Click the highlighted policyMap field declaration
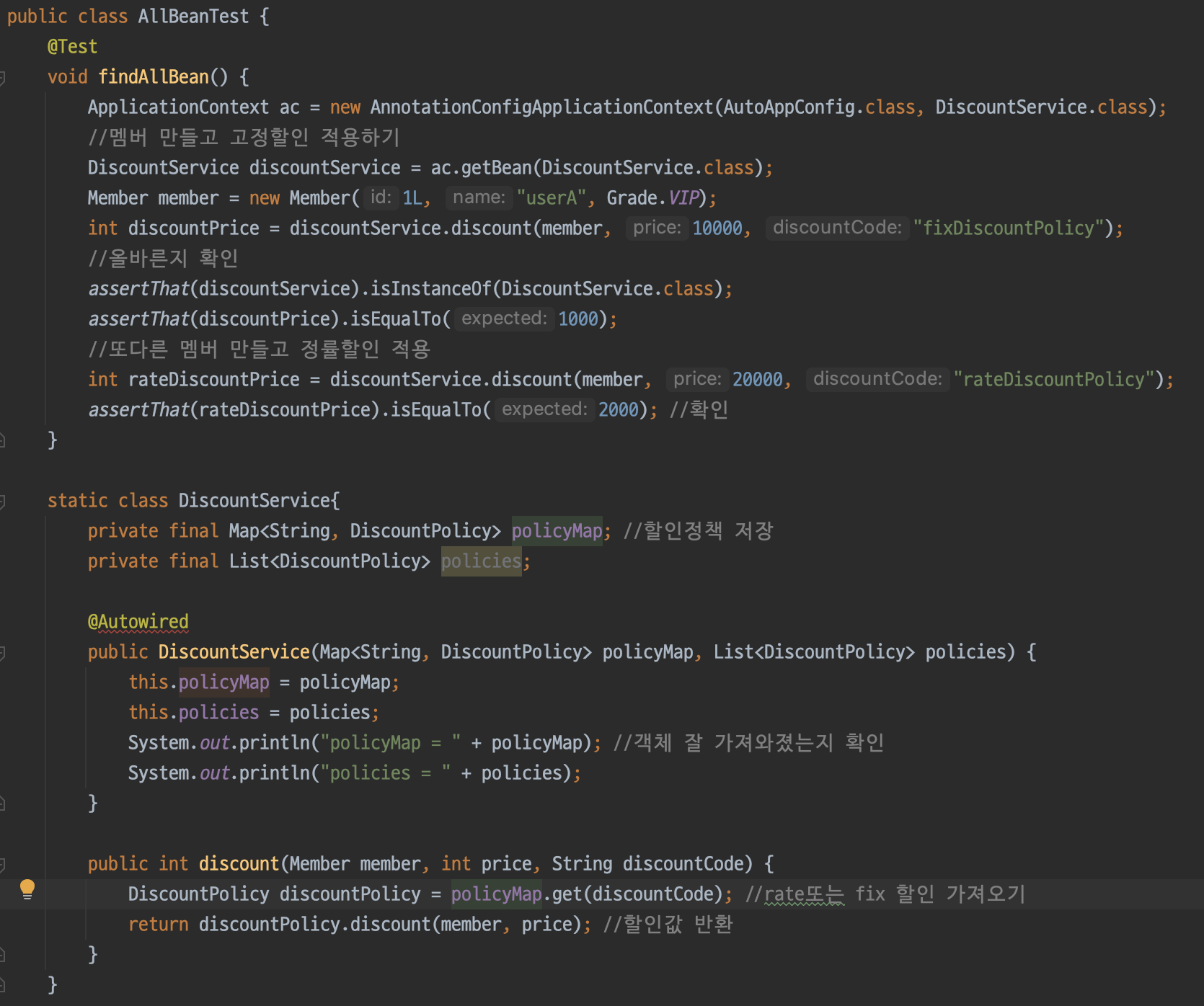This screenshot has height=1006, width=1204. tap(557, 531)
